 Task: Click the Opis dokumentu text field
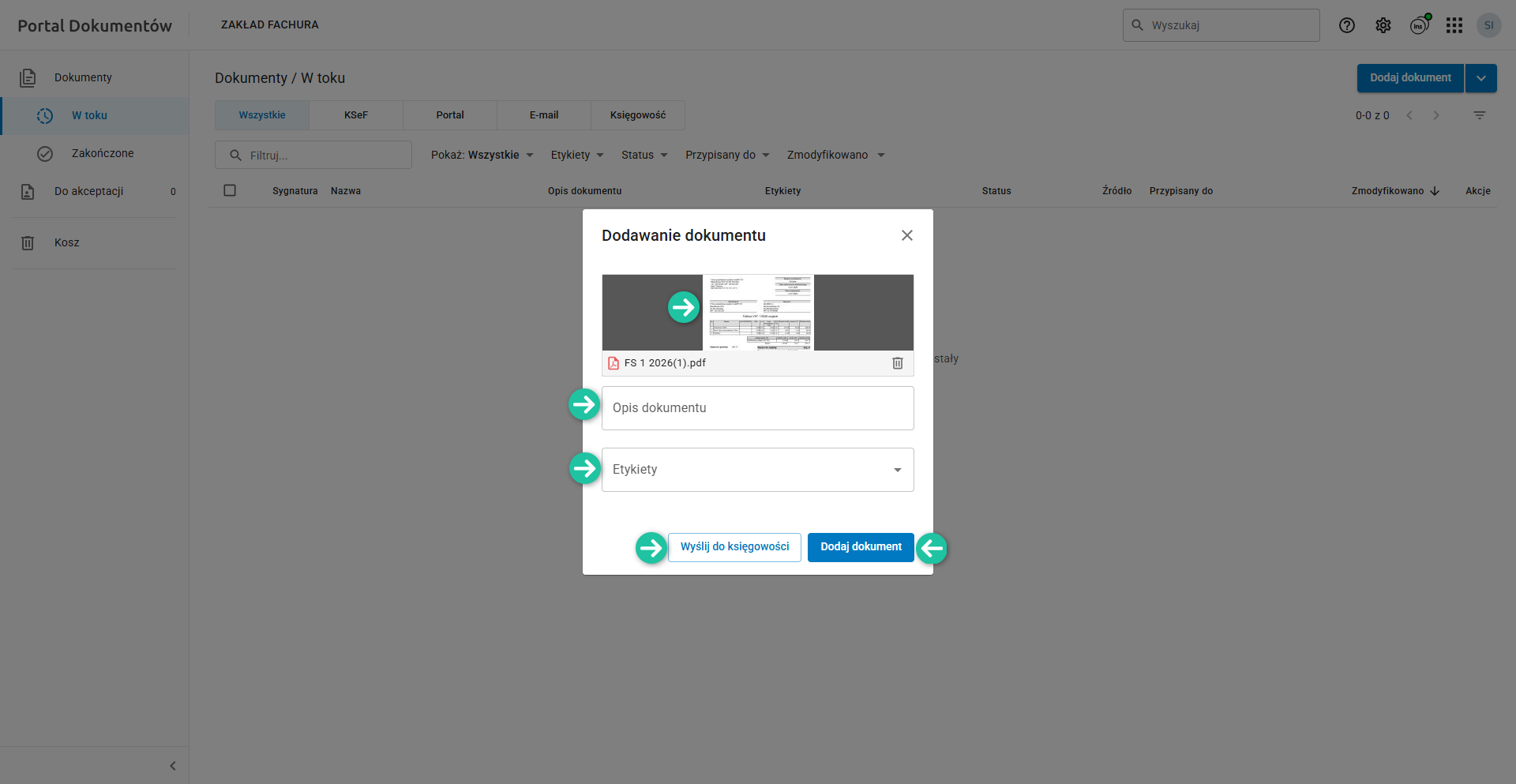click(x=757, y=408)
